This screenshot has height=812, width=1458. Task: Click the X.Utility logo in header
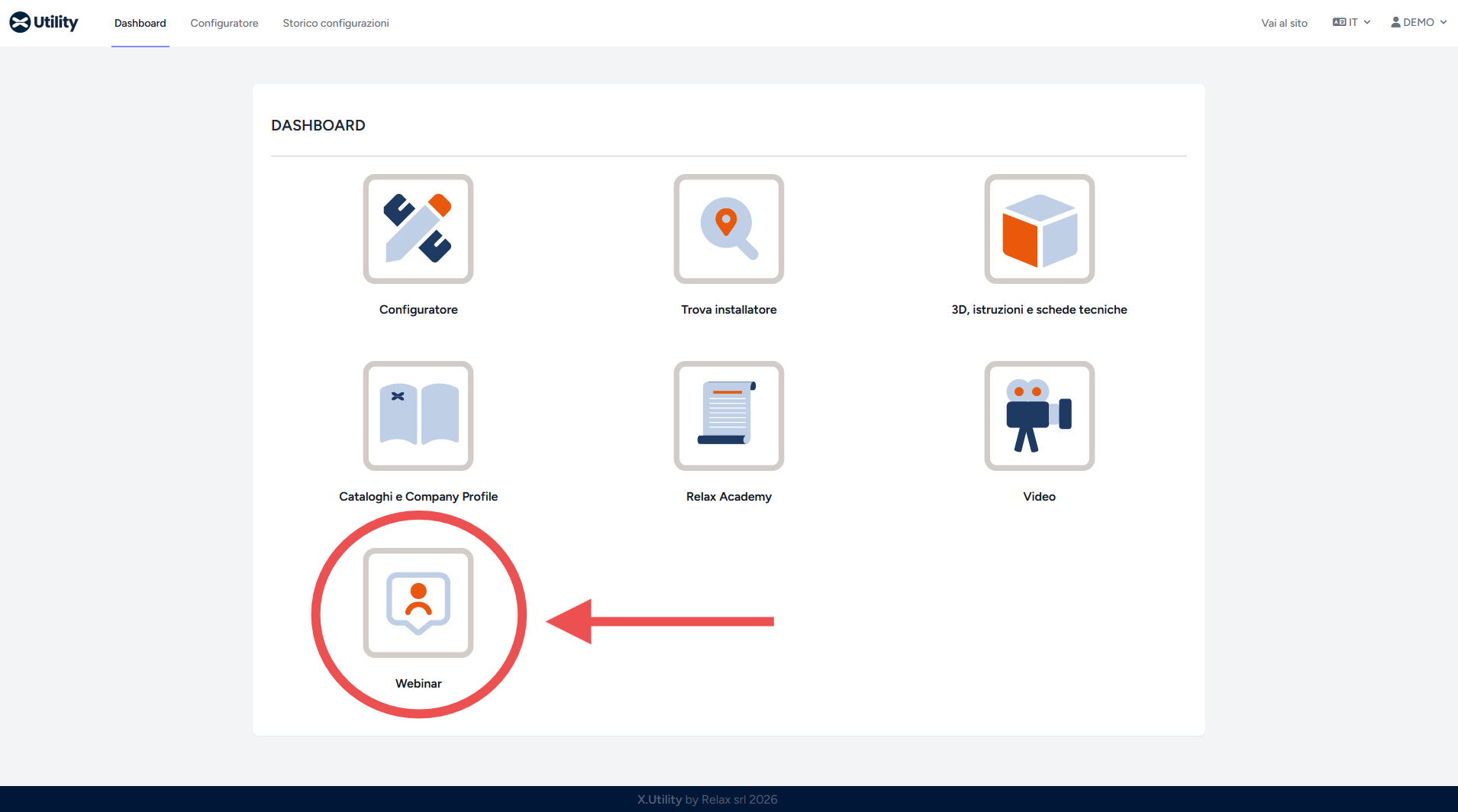point(44,23)
